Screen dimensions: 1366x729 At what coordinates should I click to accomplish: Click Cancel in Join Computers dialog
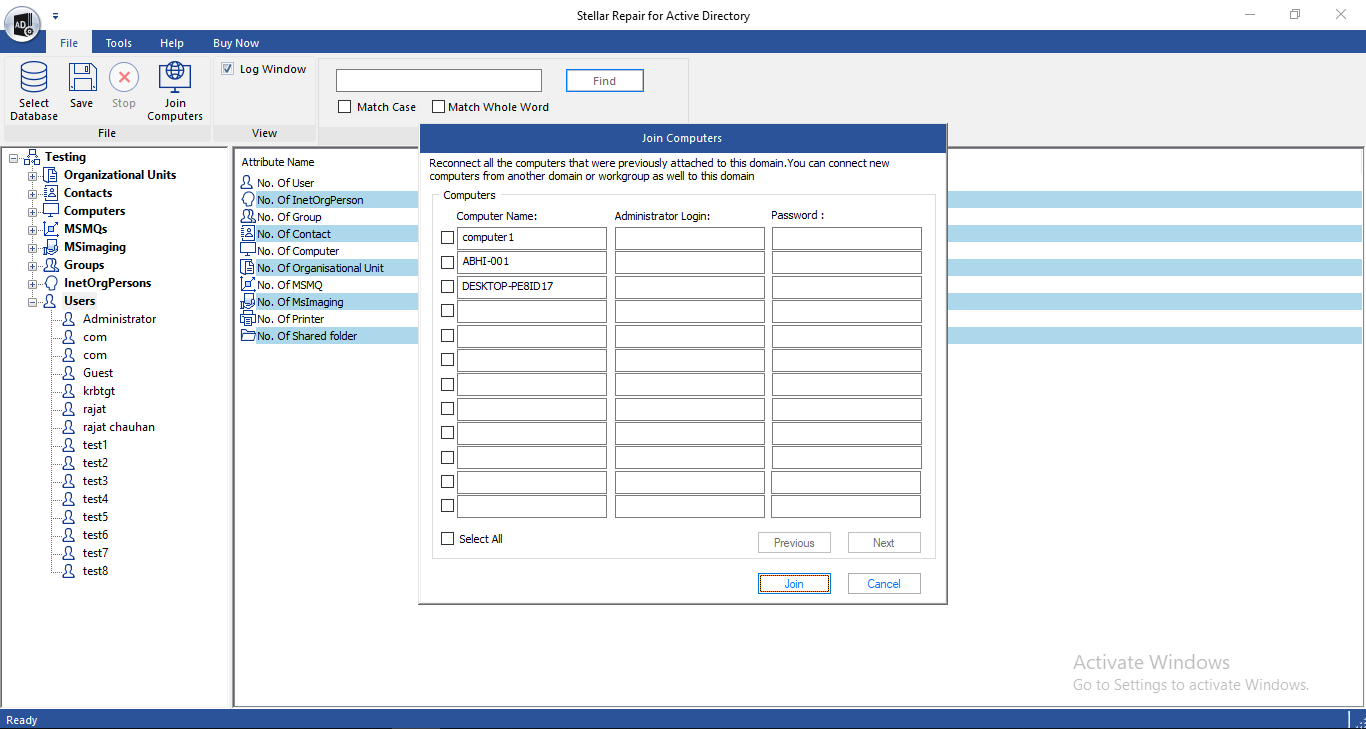883,584
